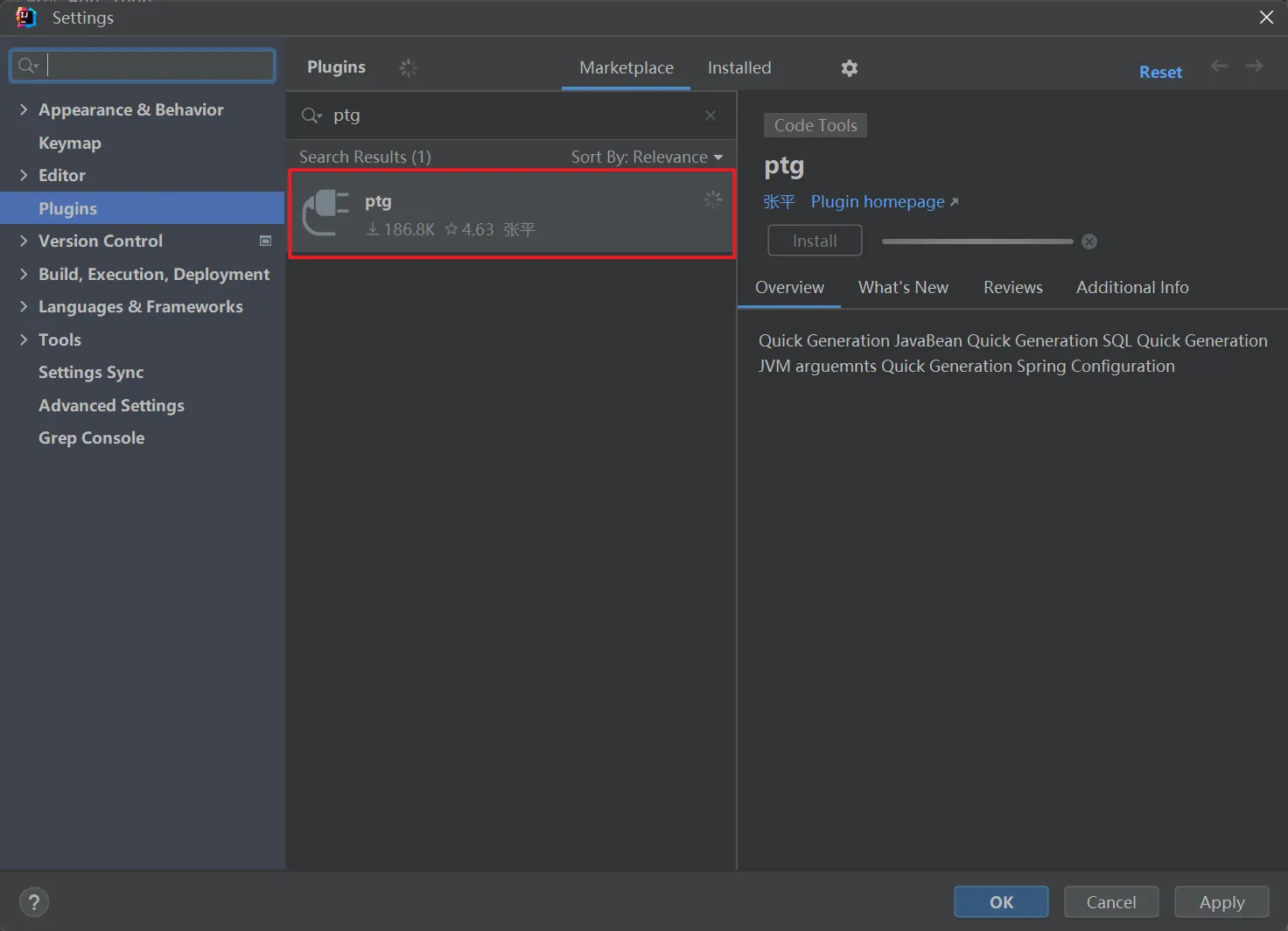This screenshot has width=1288, height=931.
Task: Click the Search Results (1) label
Action: click(365, 157)
